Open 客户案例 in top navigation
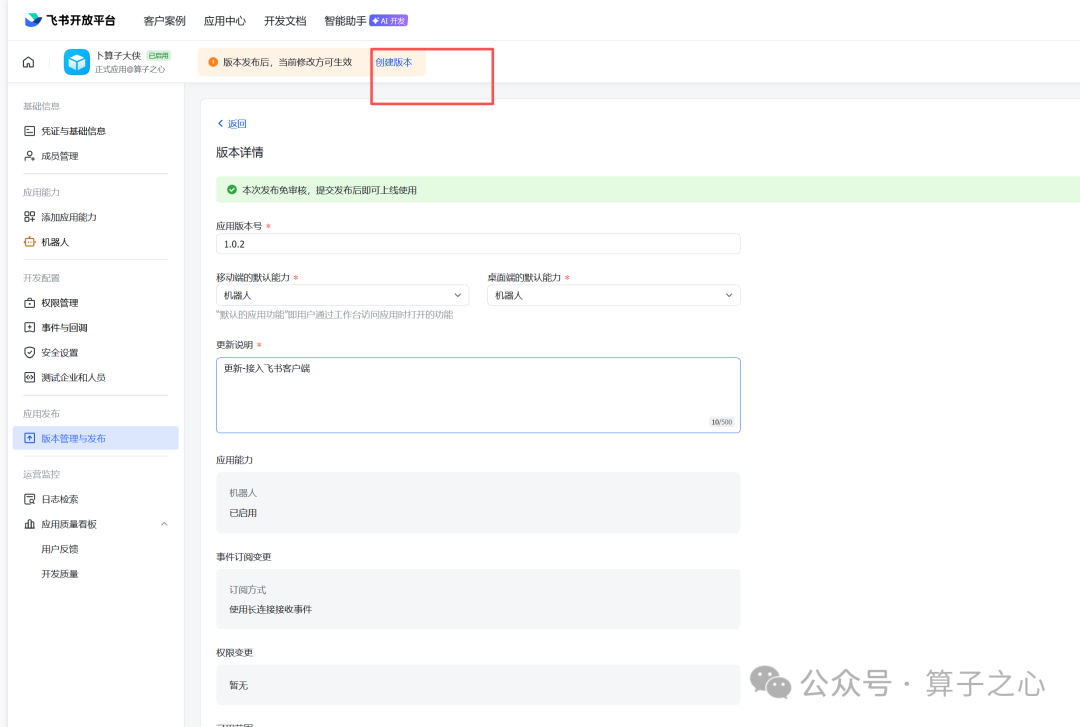Screen dimensions: 1080x727 (164, 21)
